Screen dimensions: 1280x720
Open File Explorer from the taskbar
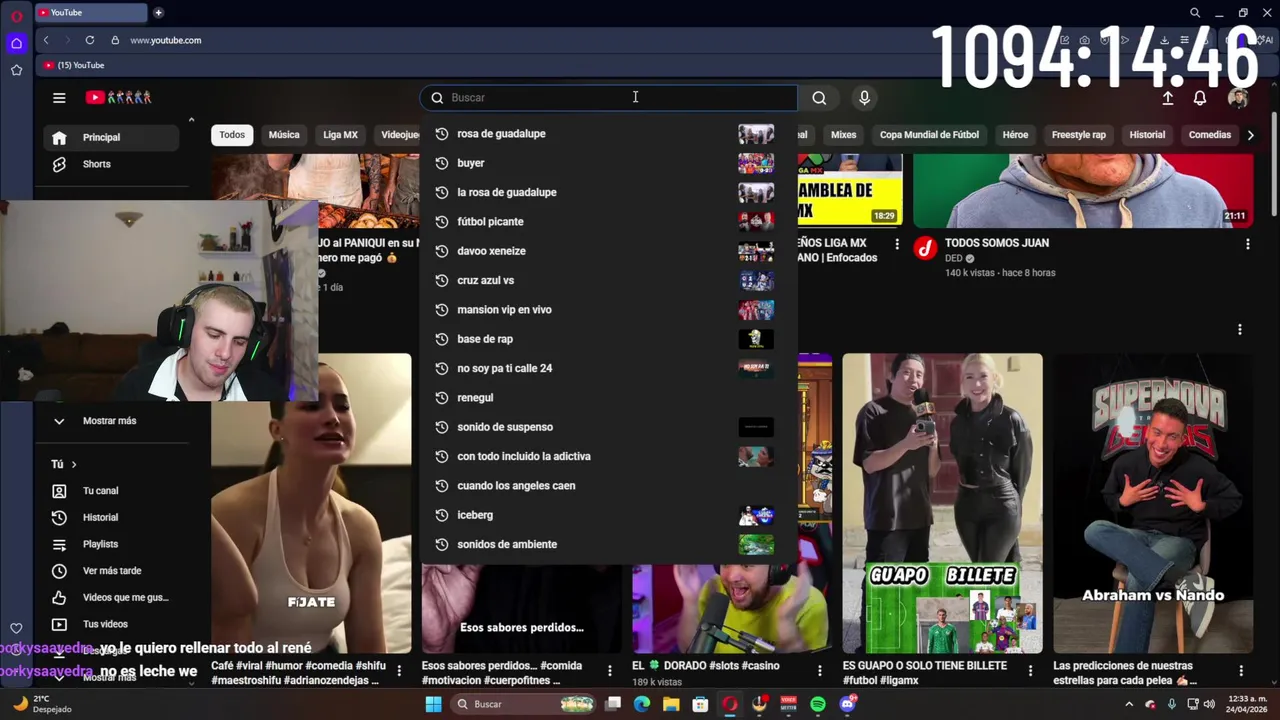pos(671,704)
